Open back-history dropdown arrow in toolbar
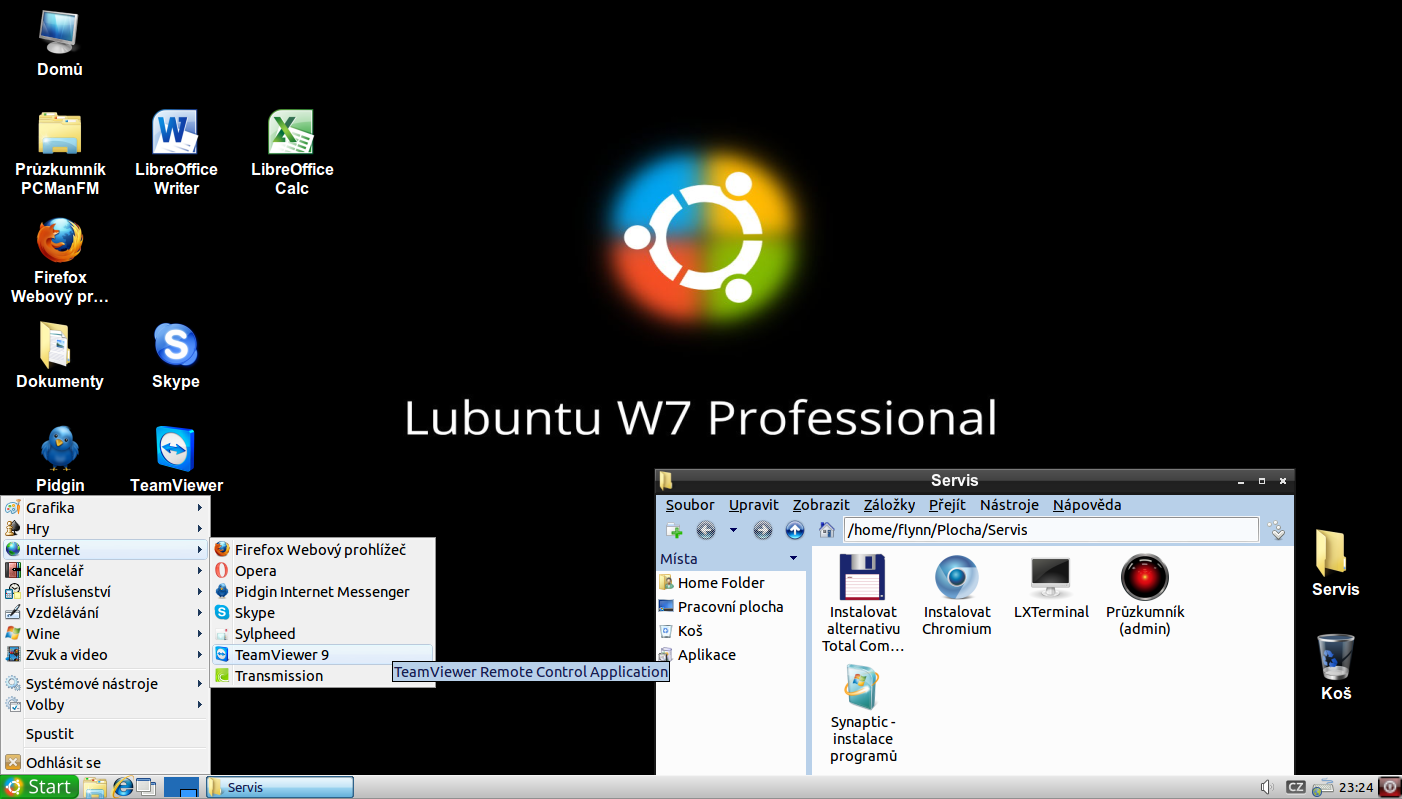Screen dimensions: 1402x799 tap(733, 530)
